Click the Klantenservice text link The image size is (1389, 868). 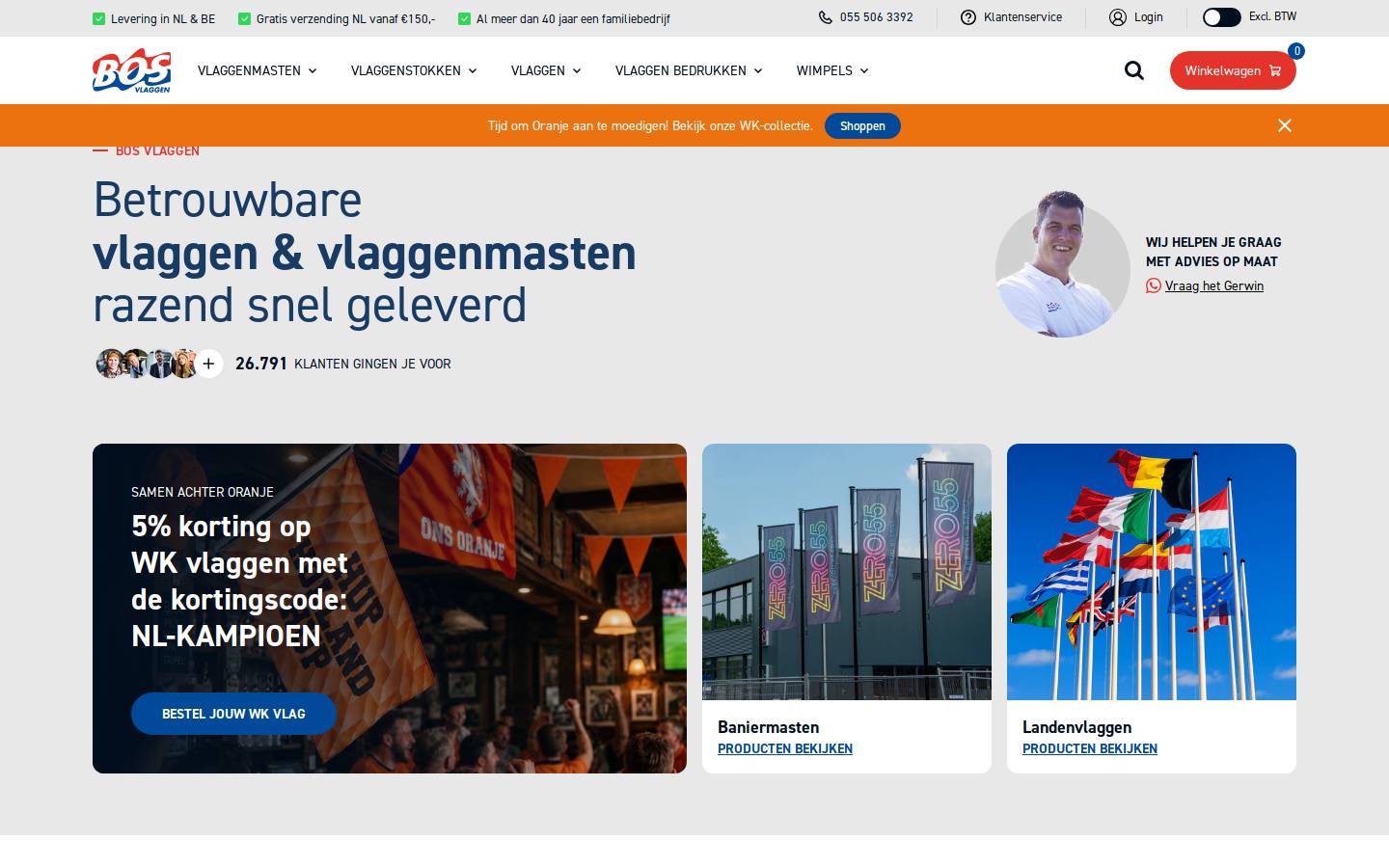click(1022, 17)
